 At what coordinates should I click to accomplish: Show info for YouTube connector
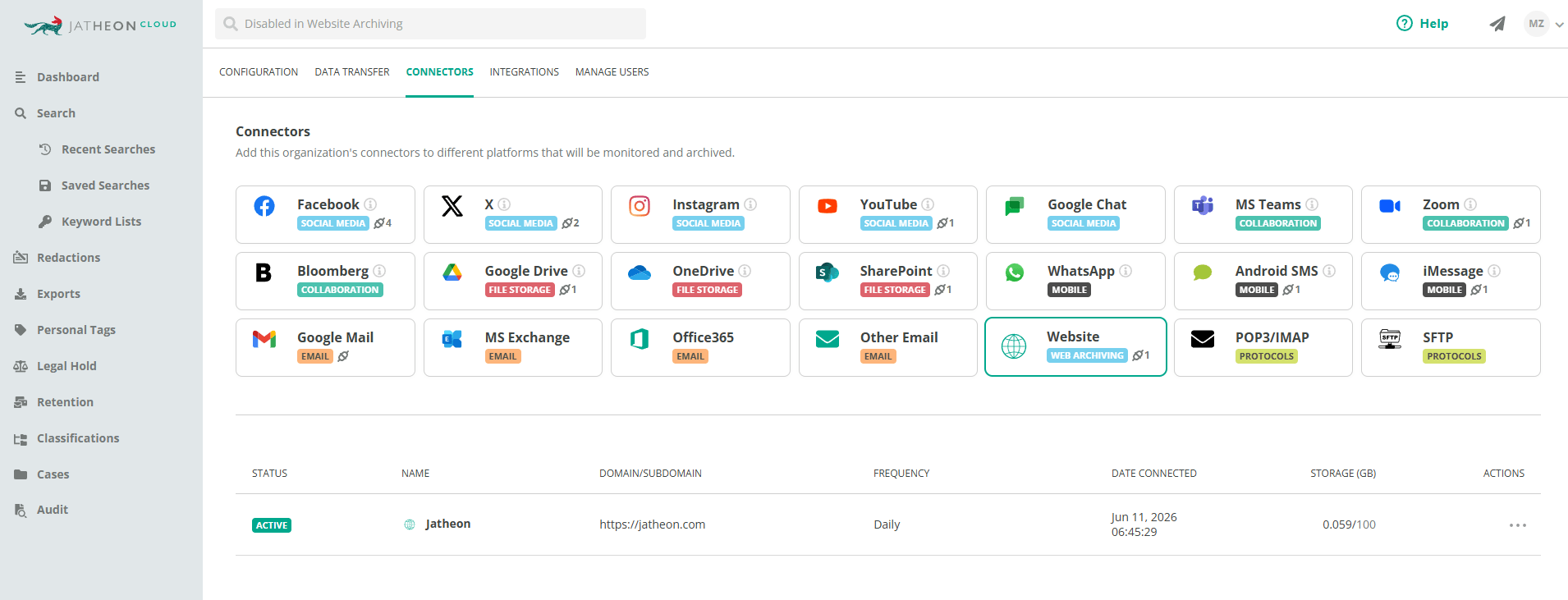click(x=928, y=204)
